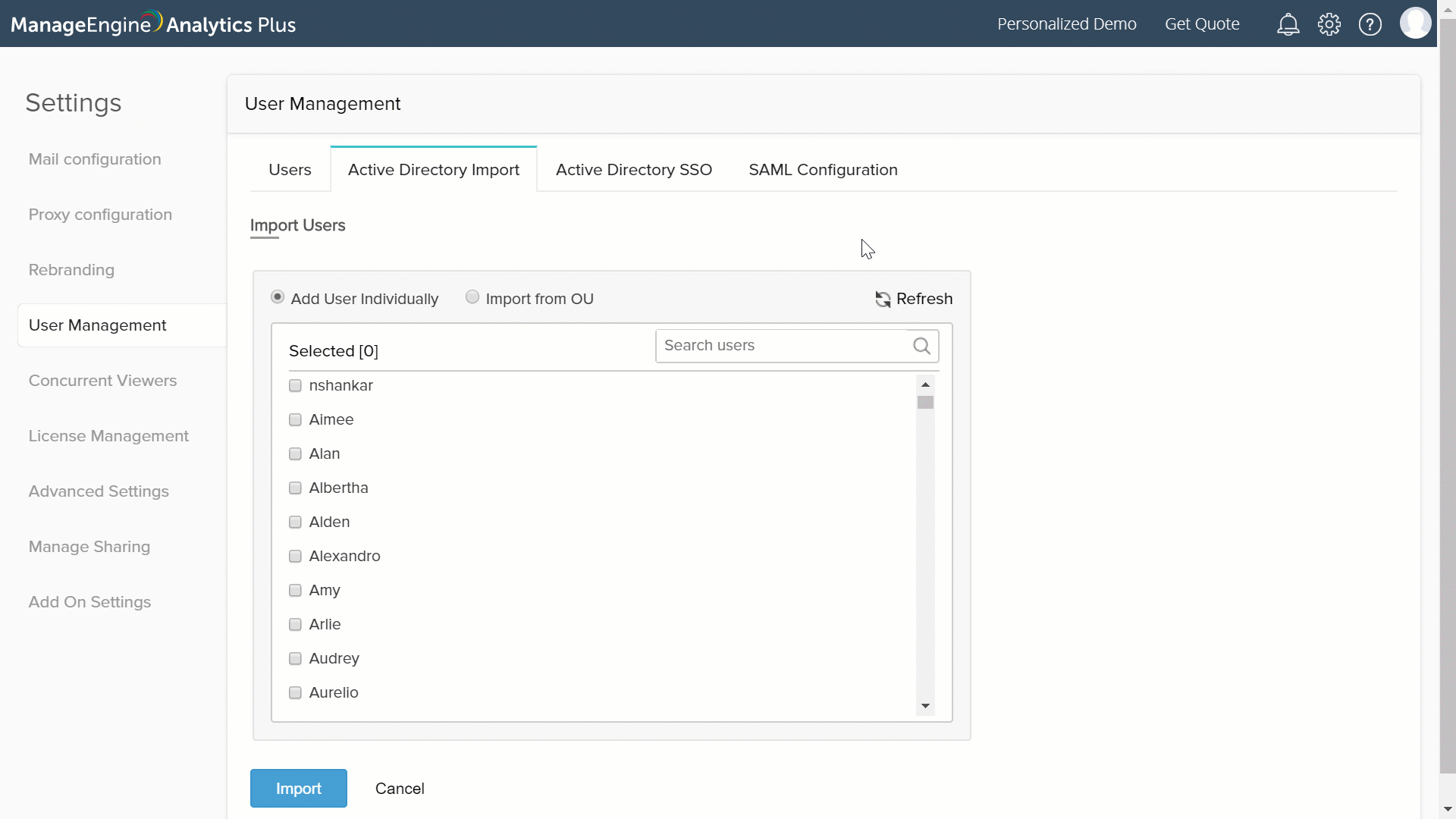Click the Import button
1456x819 pixels.
point(298,788)
